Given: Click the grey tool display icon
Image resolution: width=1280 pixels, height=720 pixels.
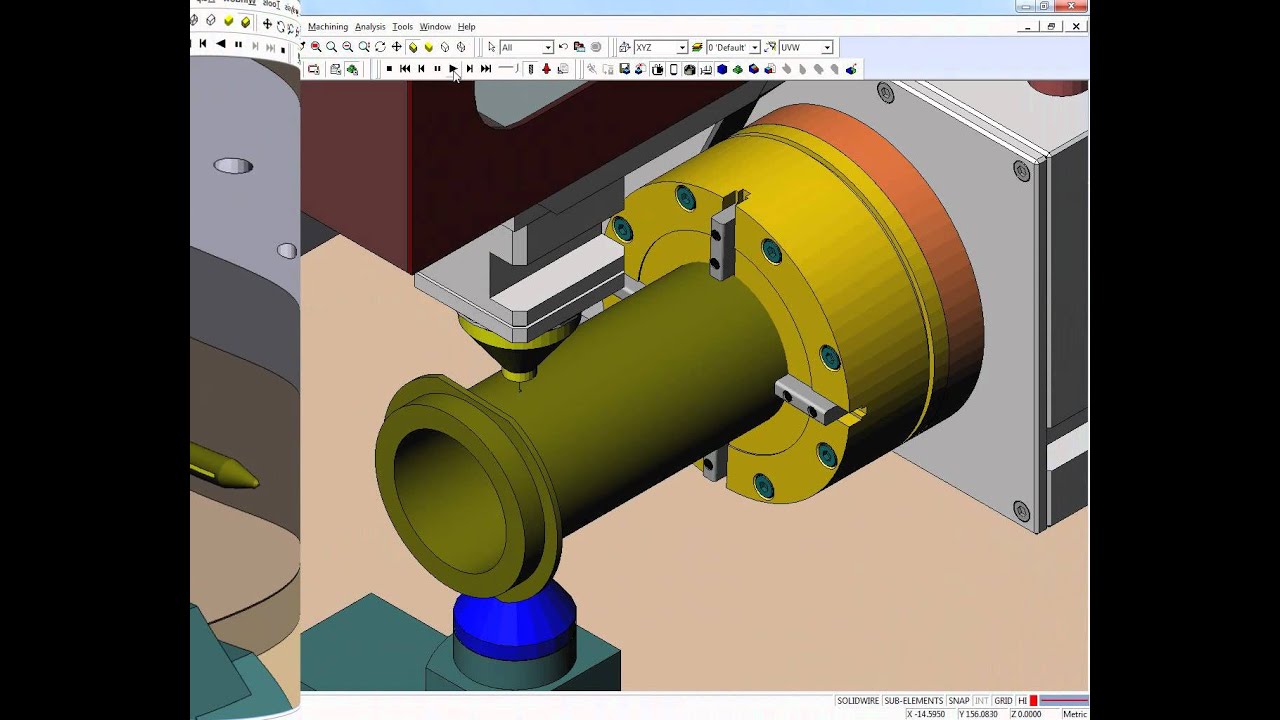Looking at the screenshot, I should pos(530,69).
